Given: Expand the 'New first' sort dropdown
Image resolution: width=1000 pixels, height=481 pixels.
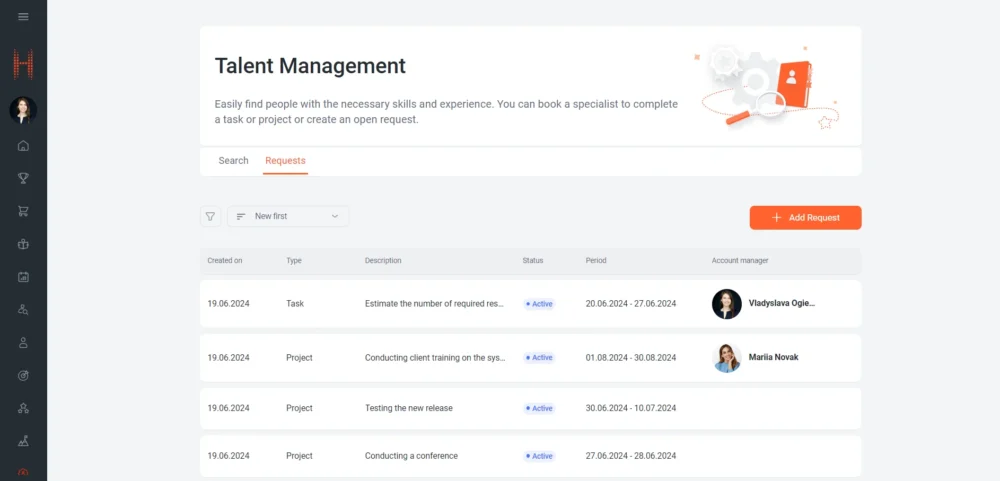Looking at the screenshot, I should coord(288,216).
